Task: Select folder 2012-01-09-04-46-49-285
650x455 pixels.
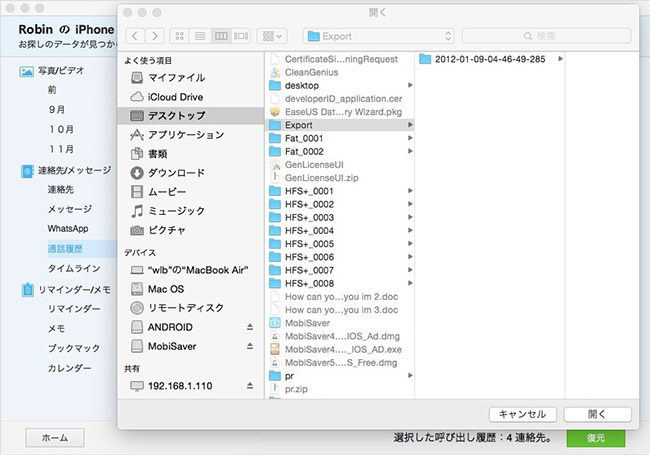Action: [x=490, y=59]
